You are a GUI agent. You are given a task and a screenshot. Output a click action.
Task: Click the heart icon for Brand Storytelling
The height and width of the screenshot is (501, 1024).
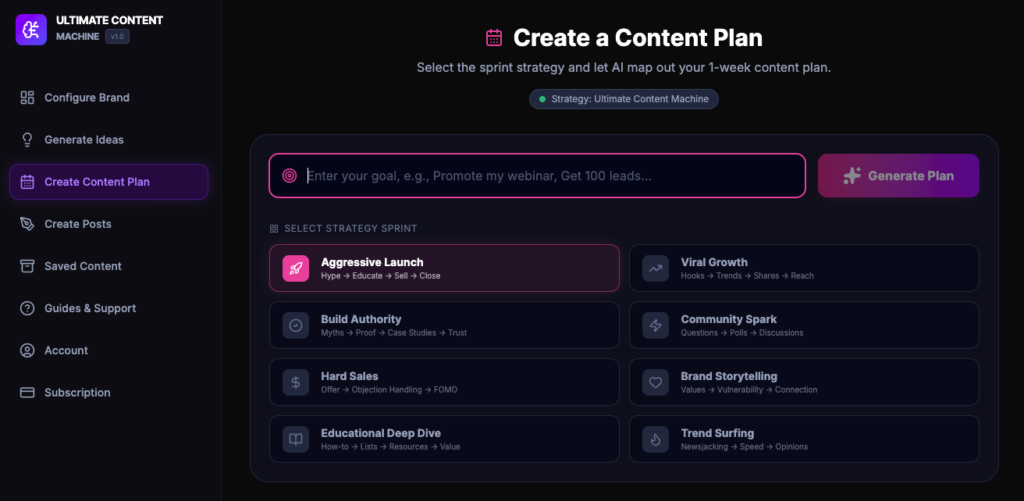pyautogui.click(x=656, y=382)
